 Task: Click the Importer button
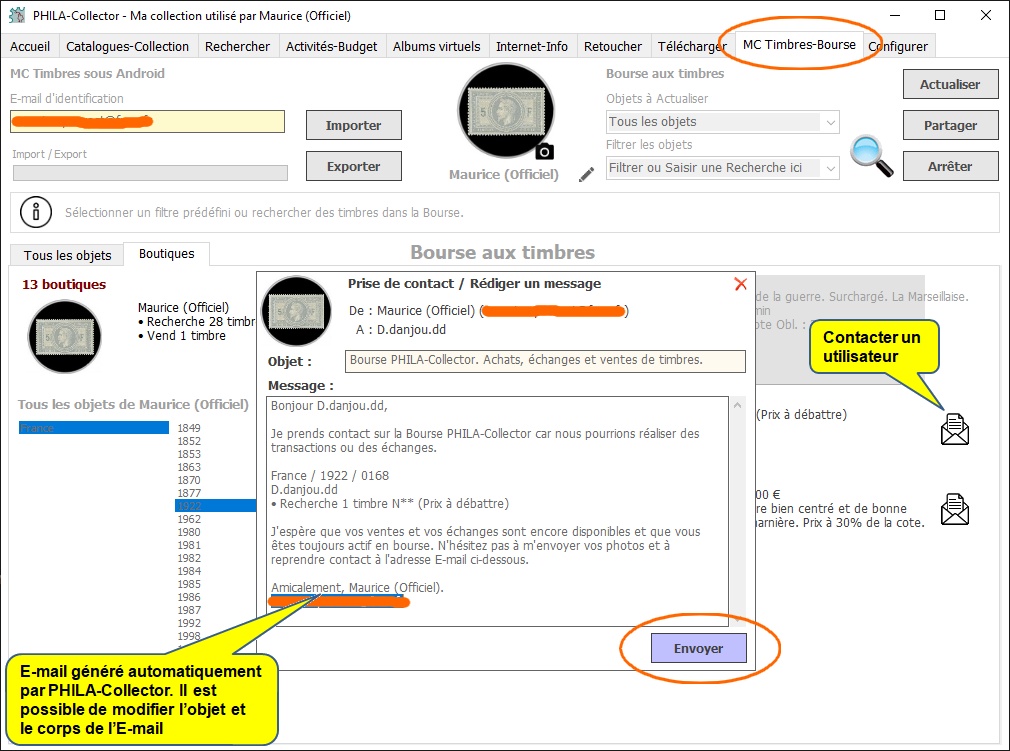[x=354, y=125]
